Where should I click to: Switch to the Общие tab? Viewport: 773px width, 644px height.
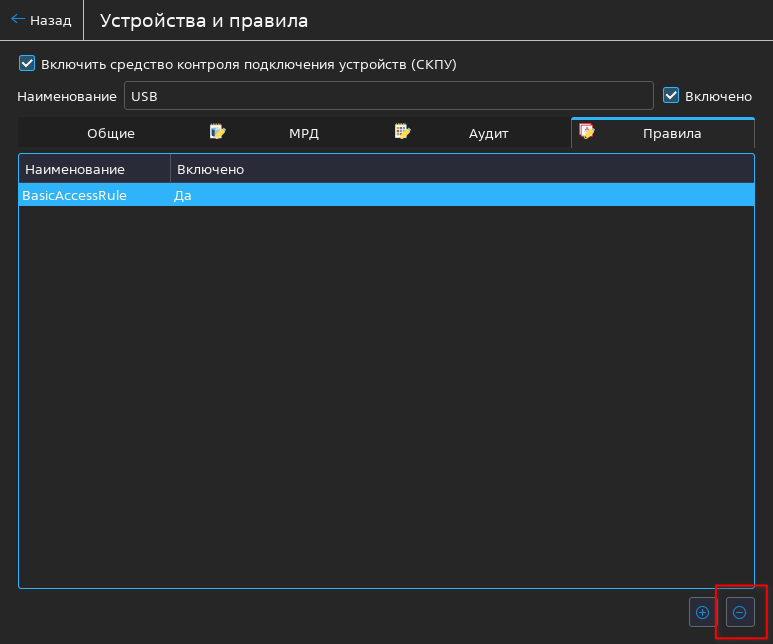coord(110,133)
